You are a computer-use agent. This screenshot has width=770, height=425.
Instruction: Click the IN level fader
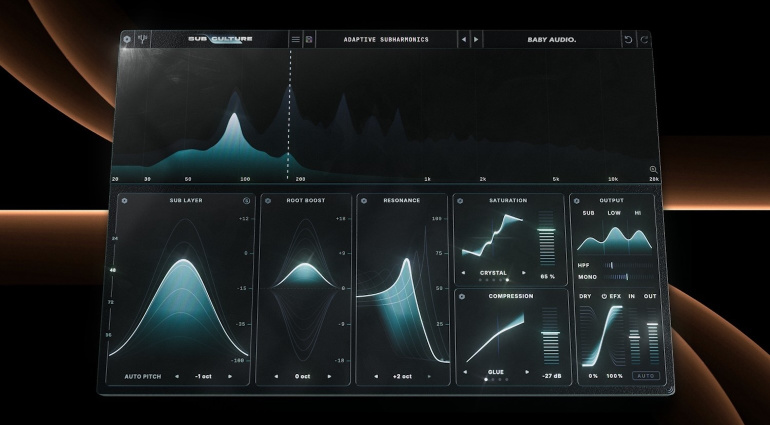634,336
